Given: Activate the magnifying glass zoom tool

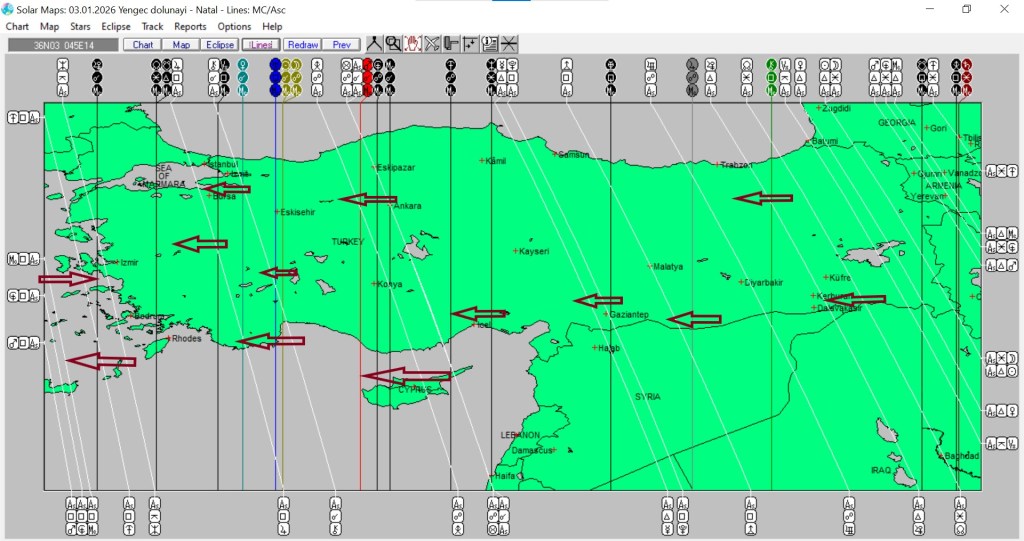Looking at the screenshot, I should click(393, 44).
